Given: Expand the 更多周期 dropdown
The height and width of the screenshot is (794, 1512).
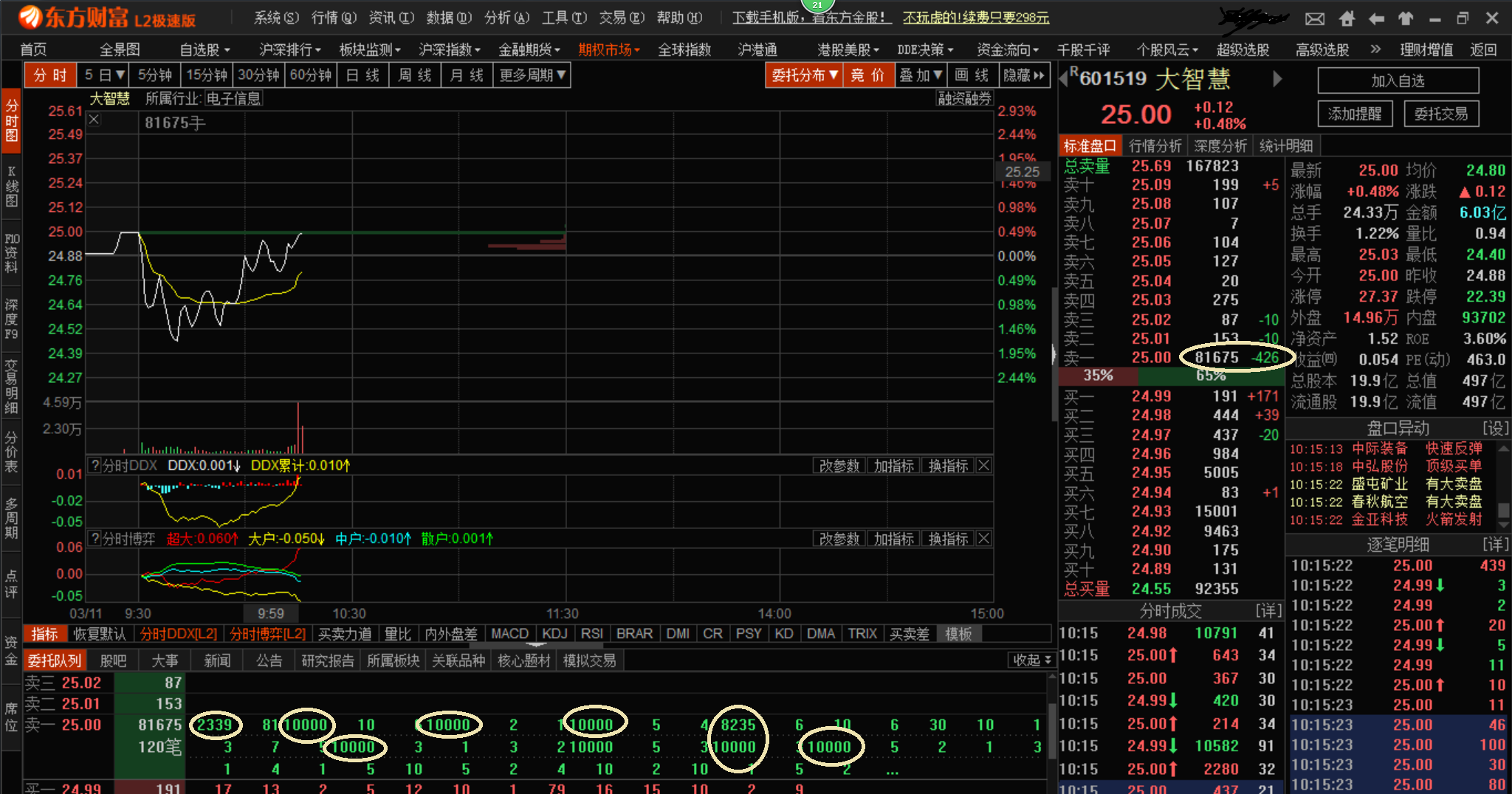Looking at the screenshot, I should 532,75.
